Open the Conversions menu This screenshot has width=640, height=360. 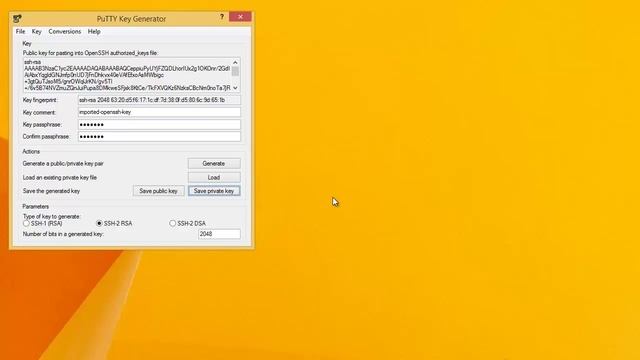[64, 31]
